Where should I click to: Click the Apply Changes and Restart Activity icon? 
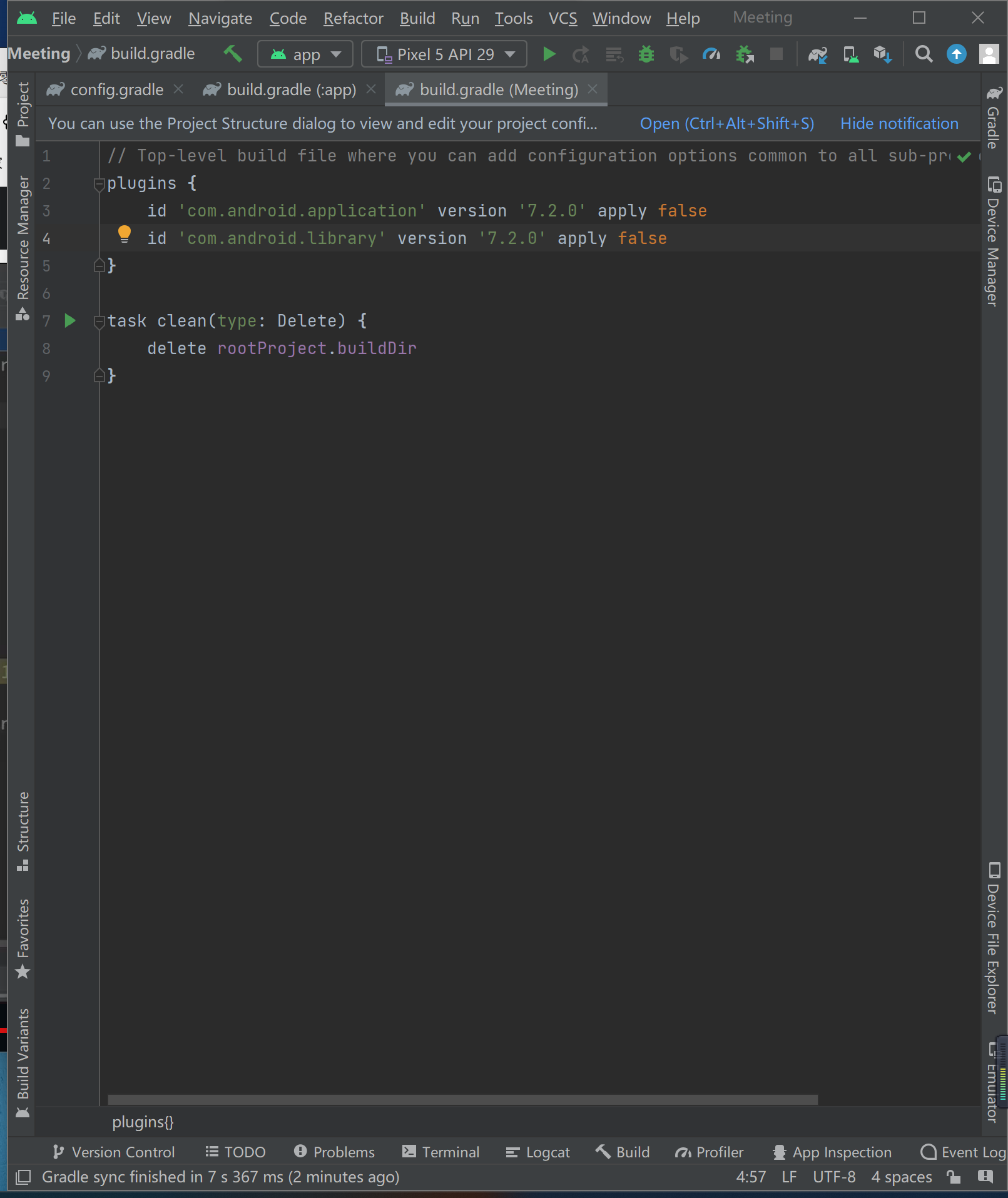click(581, 54)
